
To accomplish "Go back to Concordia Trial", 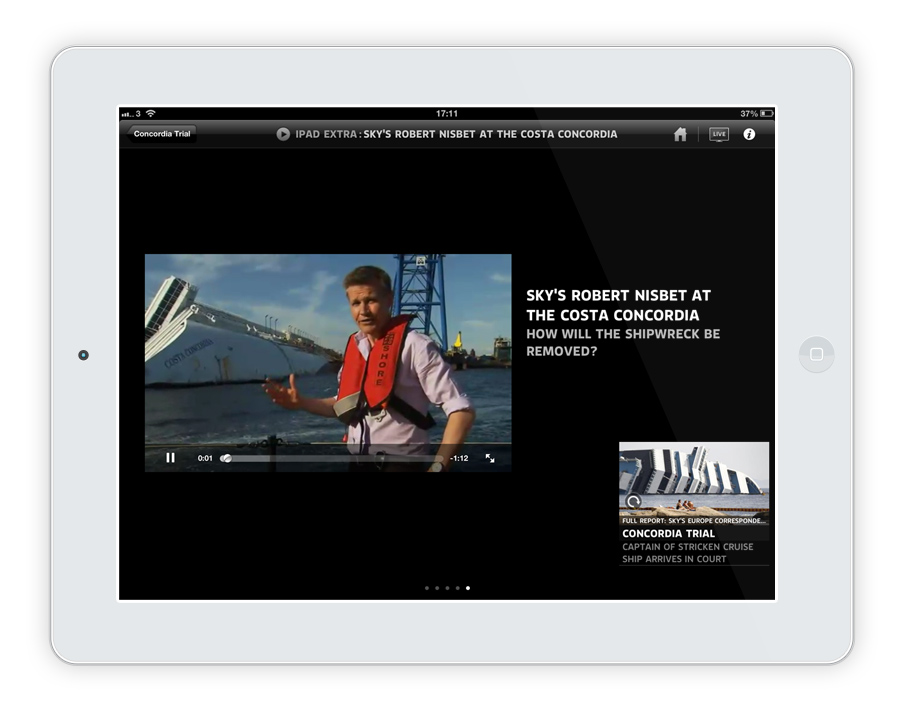I will click(161, 134).
